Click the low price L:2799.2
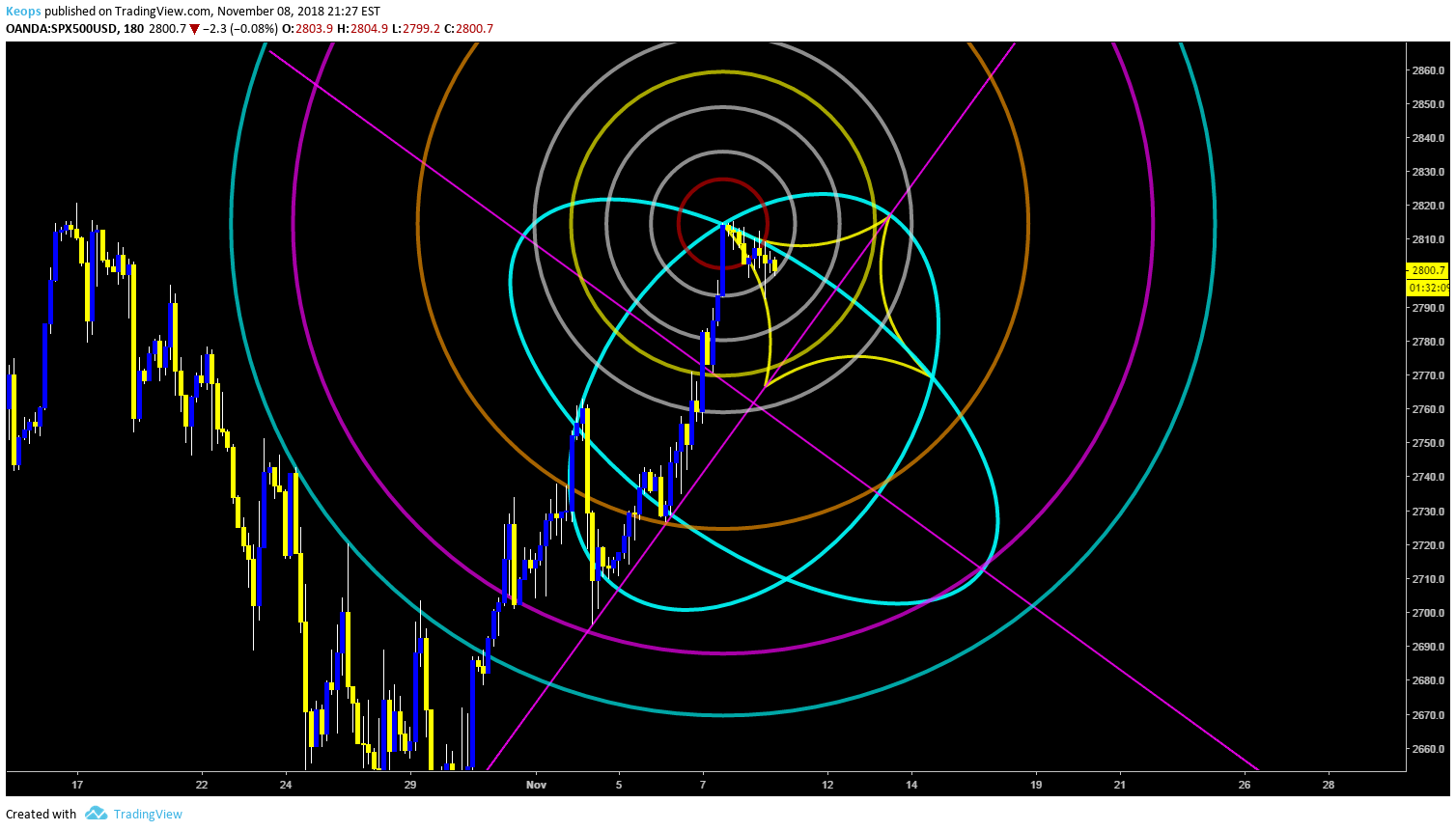The image size is (1456, 831). tap(416, 28)
